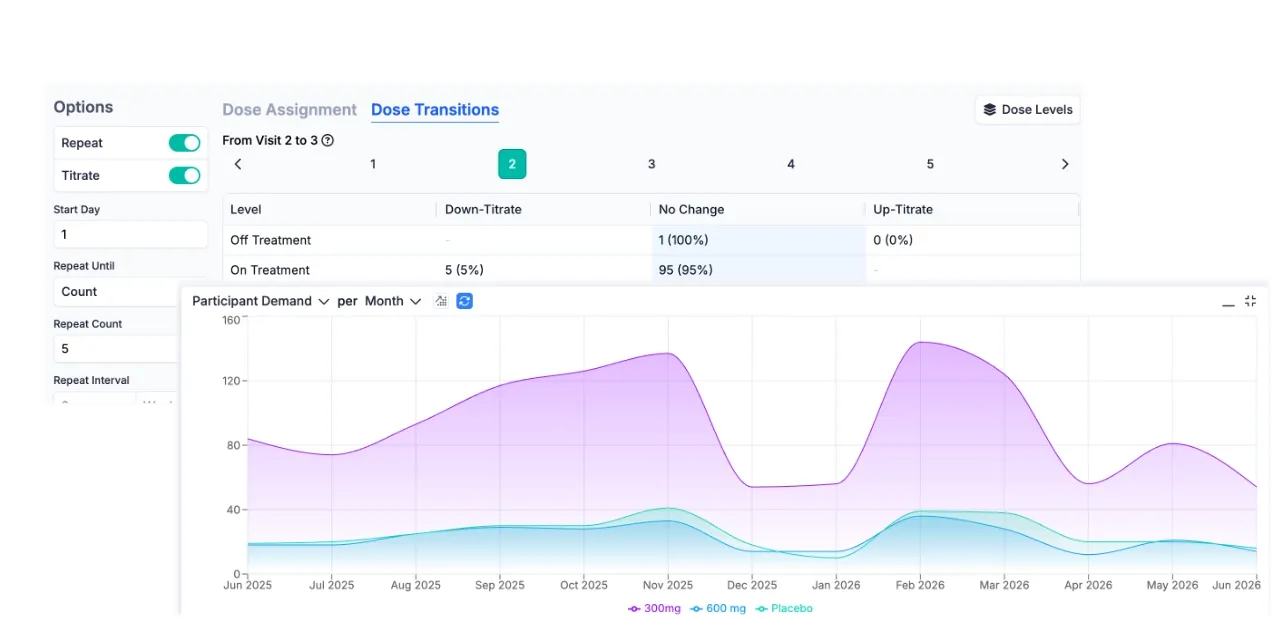Select the Dose Transitions tab
This screenshot has width=1288, height=640.
click(434, 110)
